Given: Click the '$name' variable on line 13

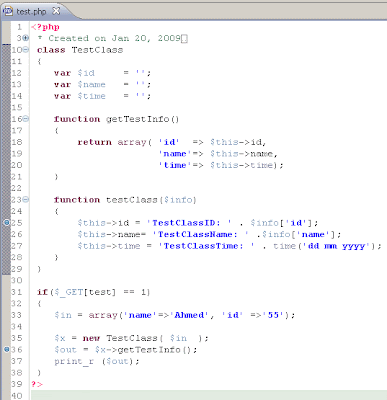Looking at the screenshot, I should point(92,85).
